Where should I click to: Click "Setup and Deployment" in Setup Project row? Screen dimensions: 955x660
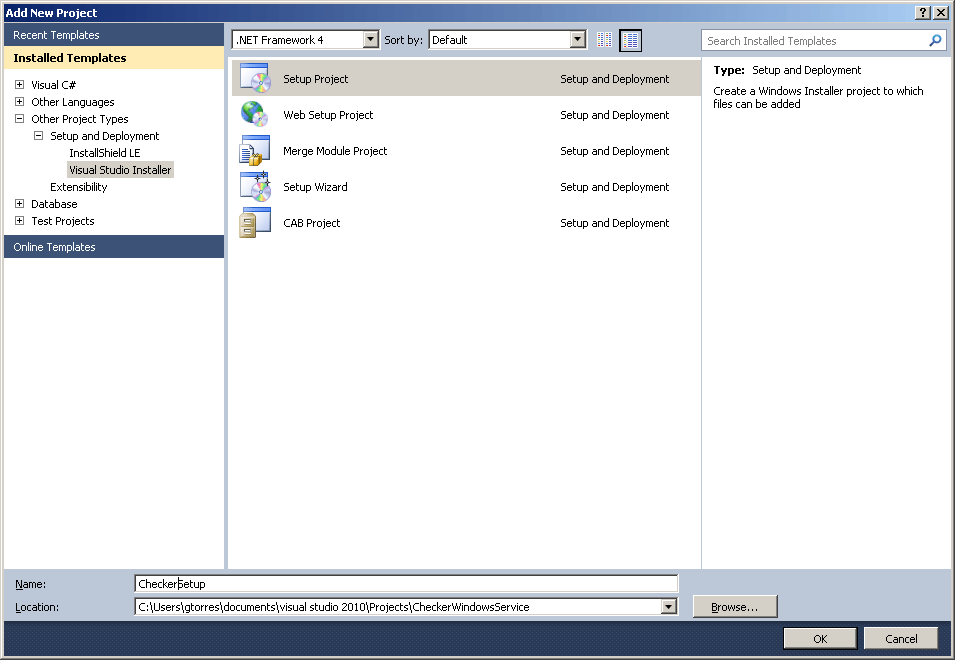(x=615, y=79)
